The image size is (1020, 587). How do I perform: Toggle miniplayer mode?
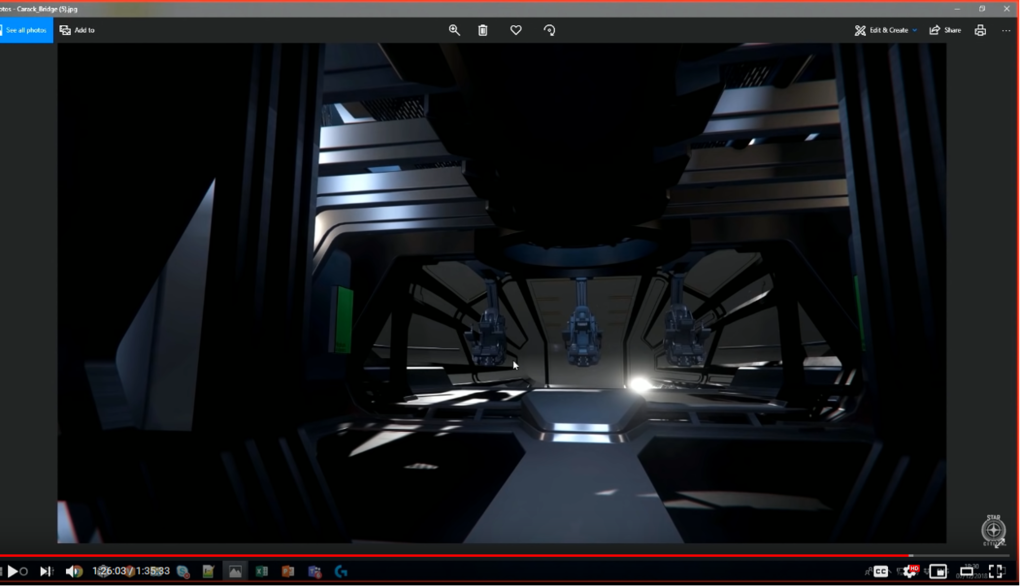pyautogui.click(x=938, y=571)
